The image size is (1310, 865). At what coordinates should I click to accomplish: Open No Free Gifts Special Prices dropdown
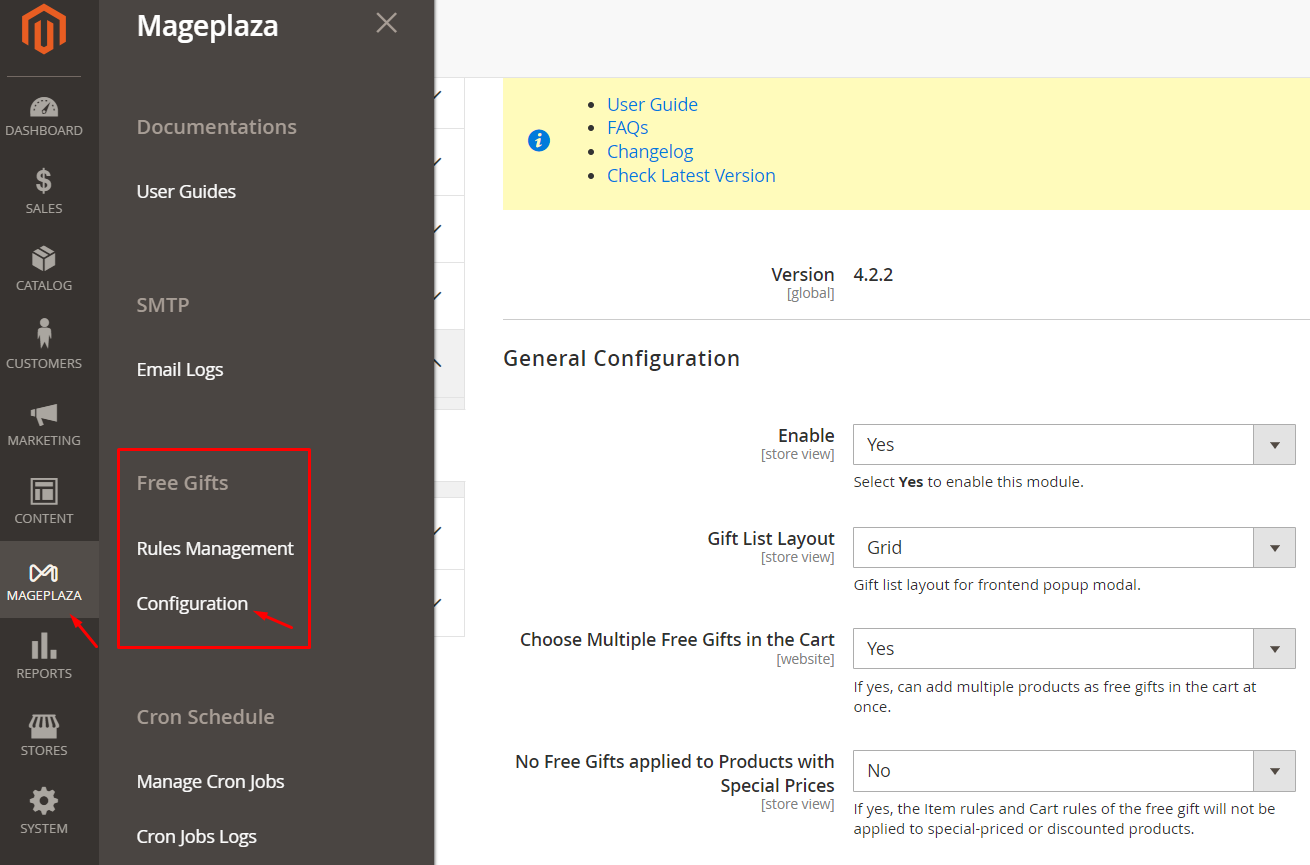click(1073, 771)
